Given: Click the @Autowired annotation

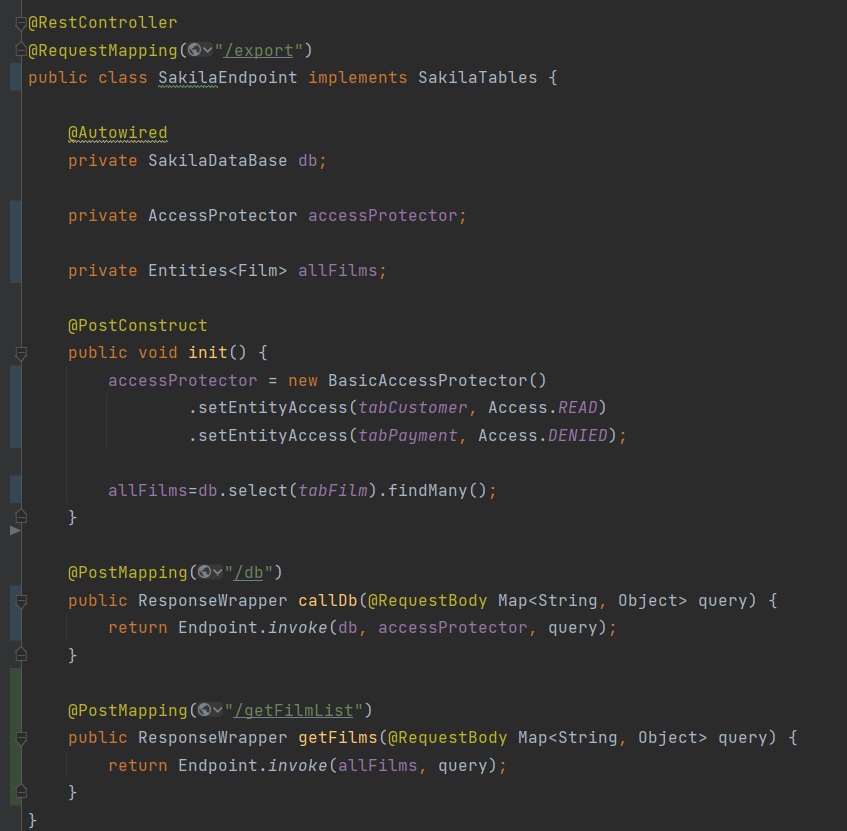Looking at the screenshot, I should 118,133.
